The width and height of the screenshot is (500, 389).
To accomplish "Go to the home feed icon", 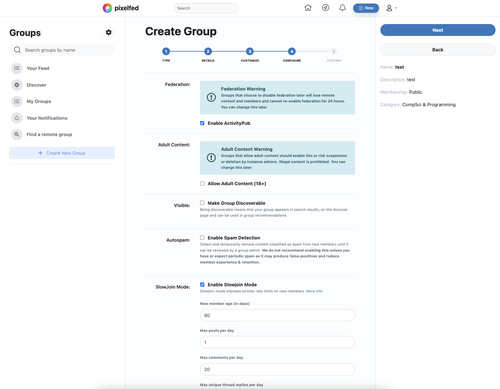I will click(x=308, y=8).
